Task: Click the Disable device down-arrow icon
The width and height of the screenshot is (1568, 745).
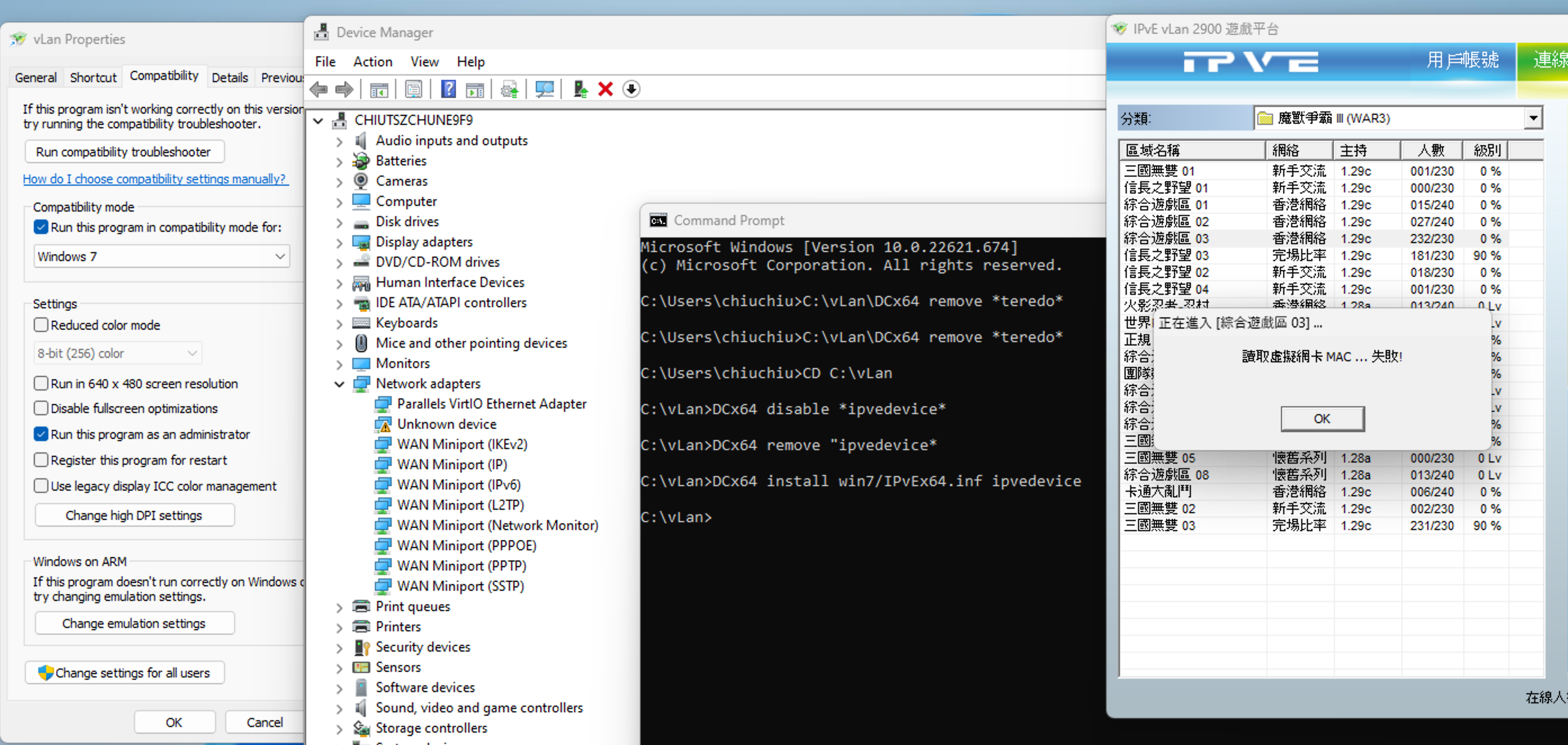Action: click(x=631, y=89)
